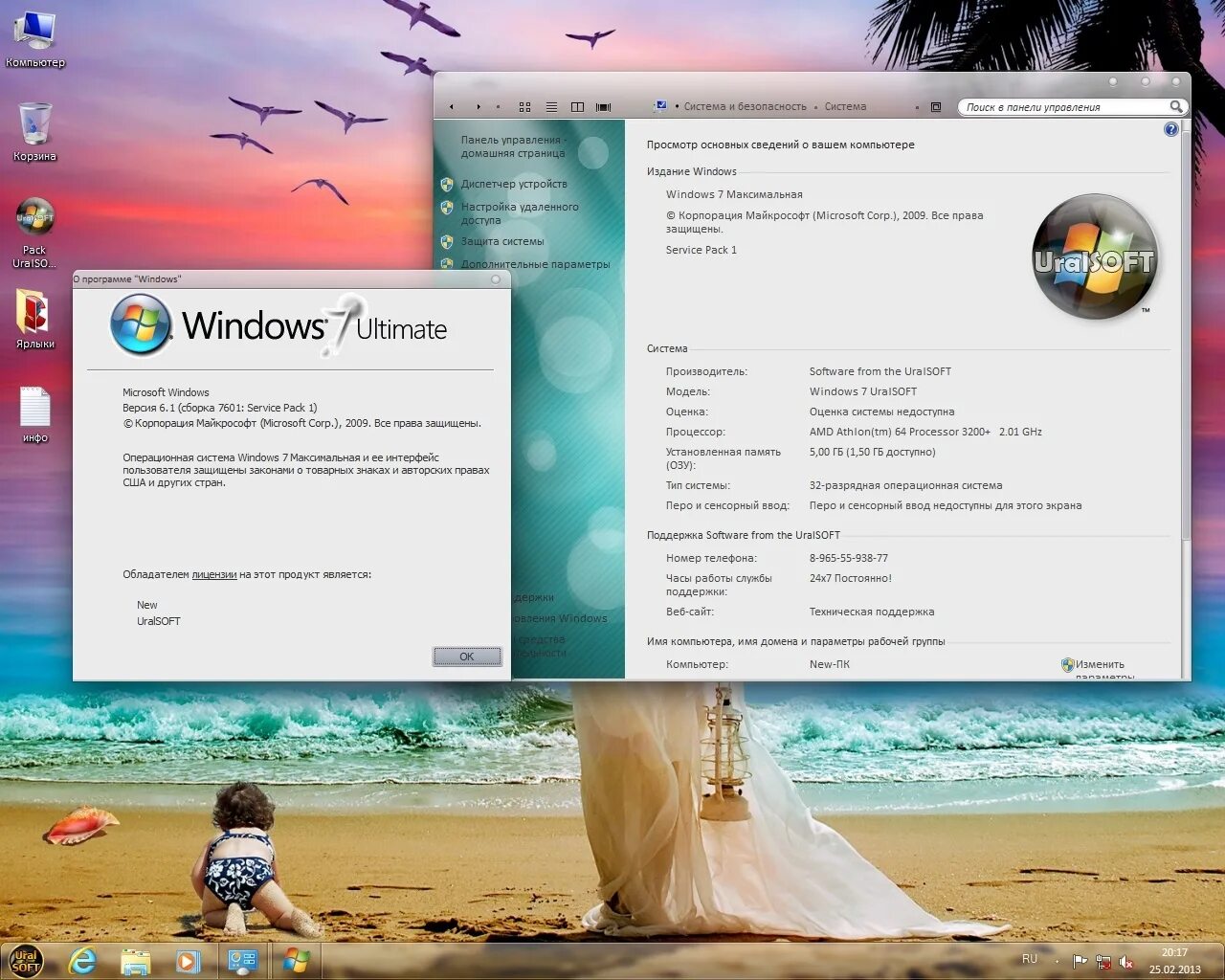This screenshot has width=1225, height=980.
Task: Open 'Защита системы' using its shield icon
Action: click(446, 242)
